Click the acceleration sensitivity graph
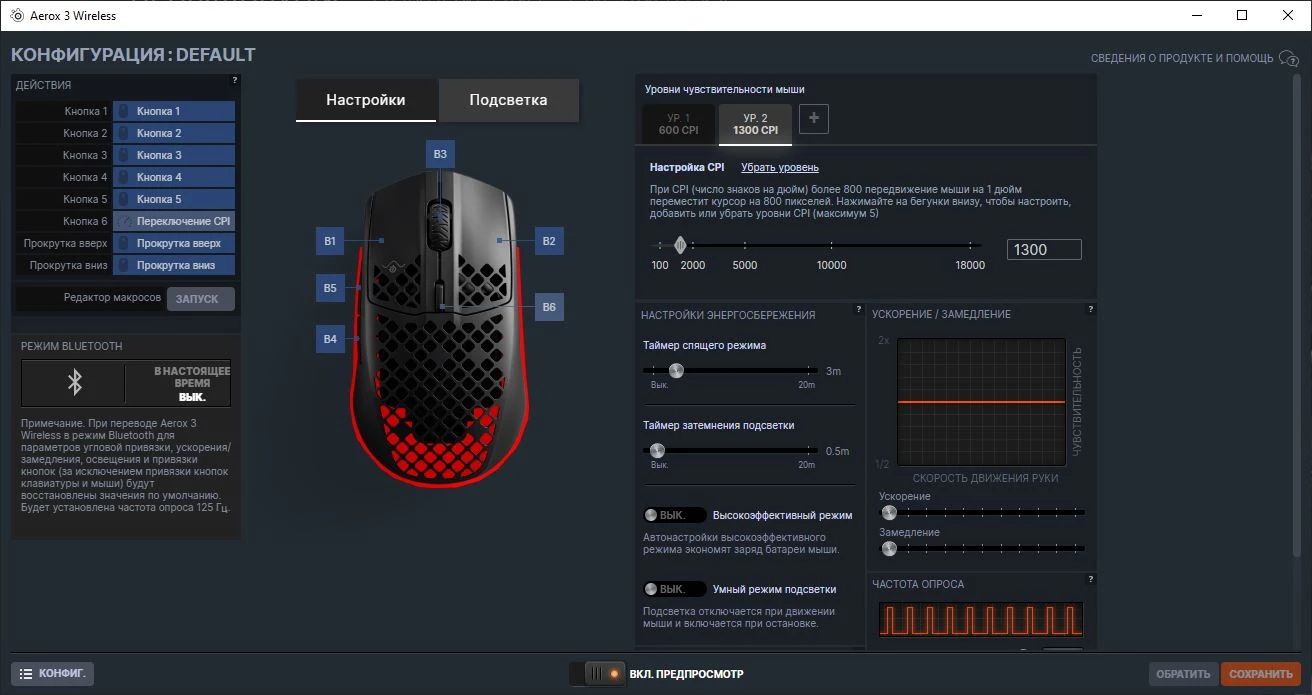This screenshot has width=1312, height=695. pos(981,402)
